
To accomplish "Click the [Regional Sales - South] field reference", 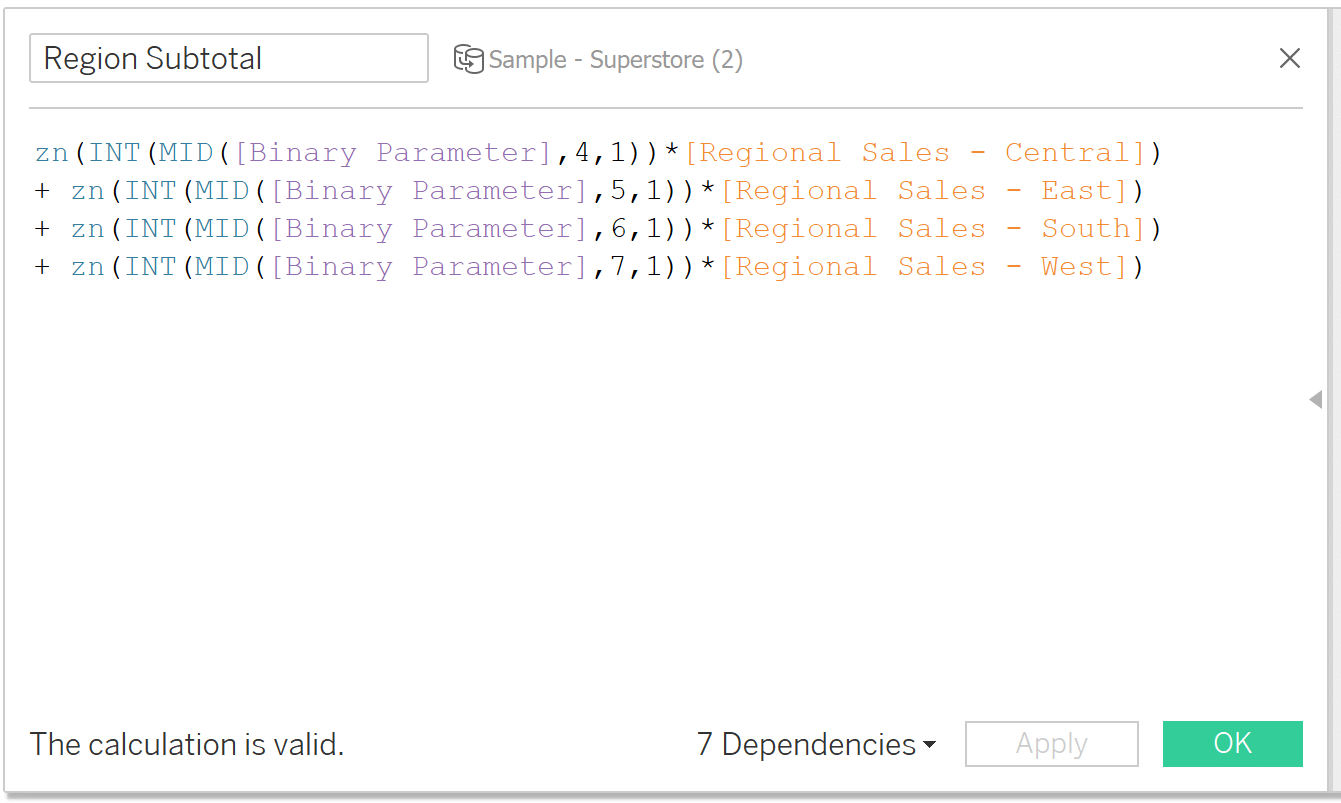I will point(933,229).
